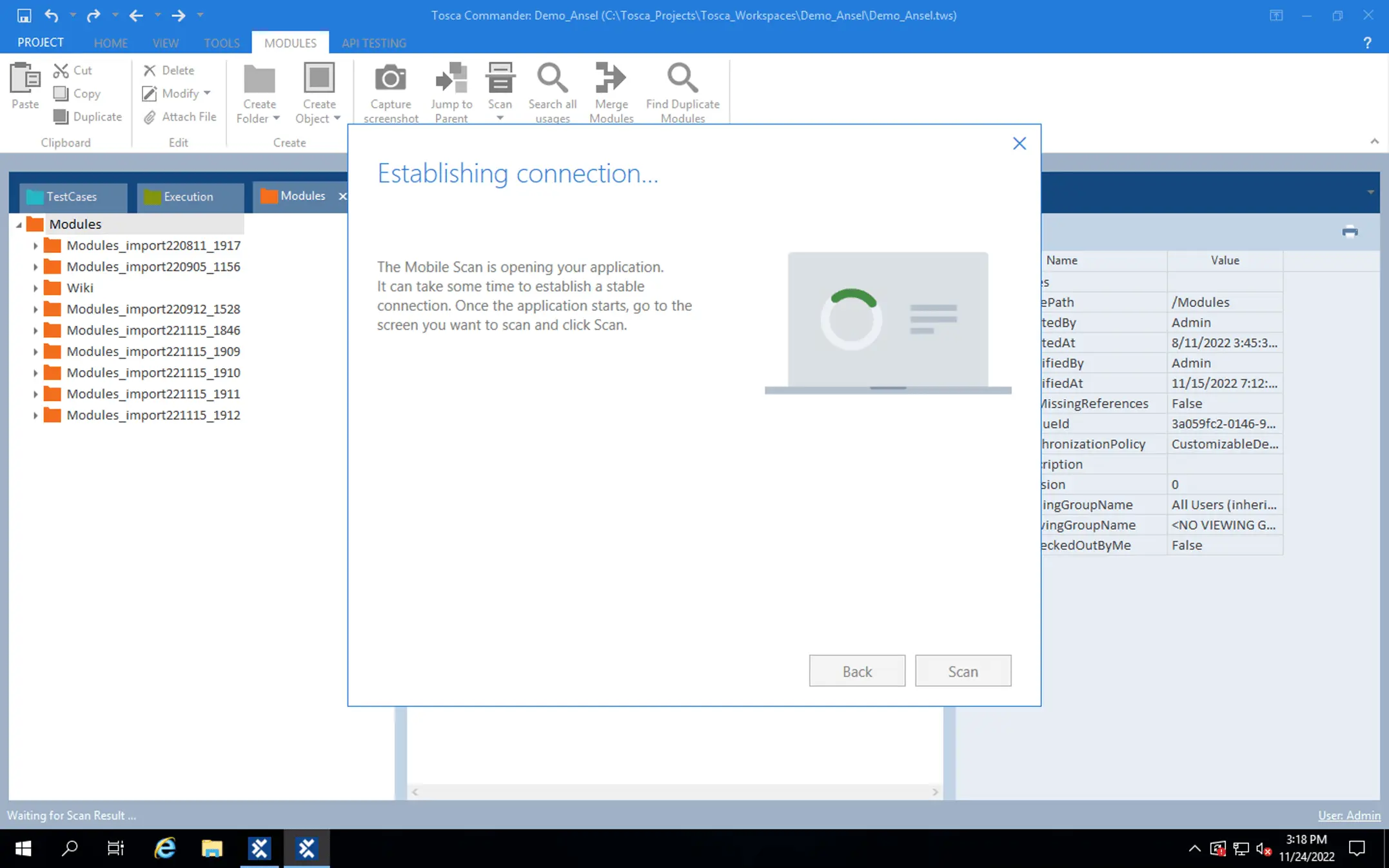Click Search all usages magnifier icon
Viewport: 1389px width, 868px height.
coord(552,79)
